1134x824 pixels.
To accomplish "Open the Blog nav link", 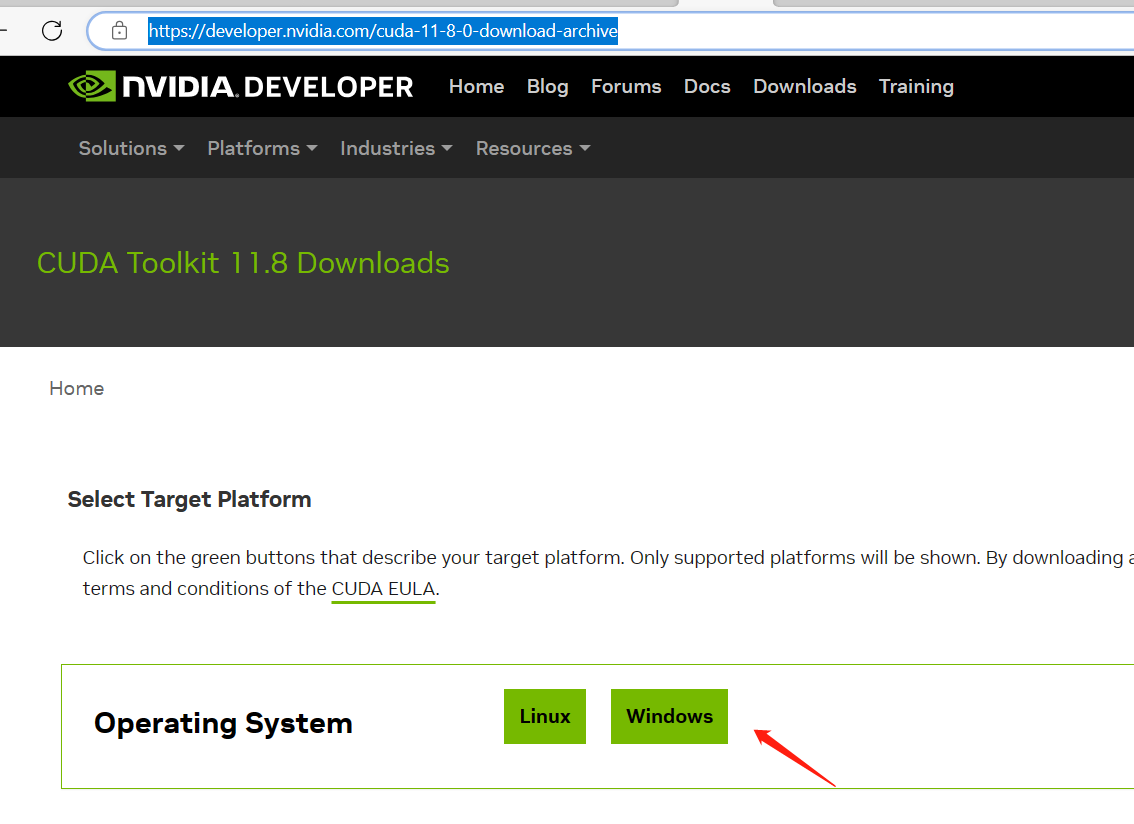I will click(547, 87).
